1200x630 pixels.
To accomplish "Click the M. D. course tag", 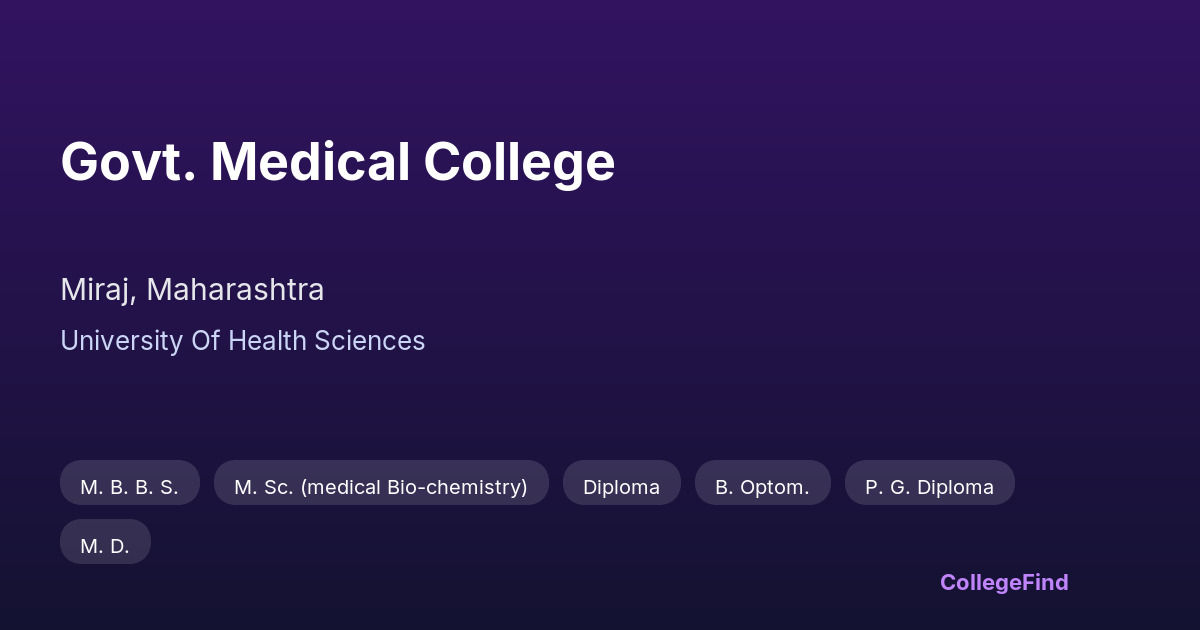I will (x=105, y=546).
